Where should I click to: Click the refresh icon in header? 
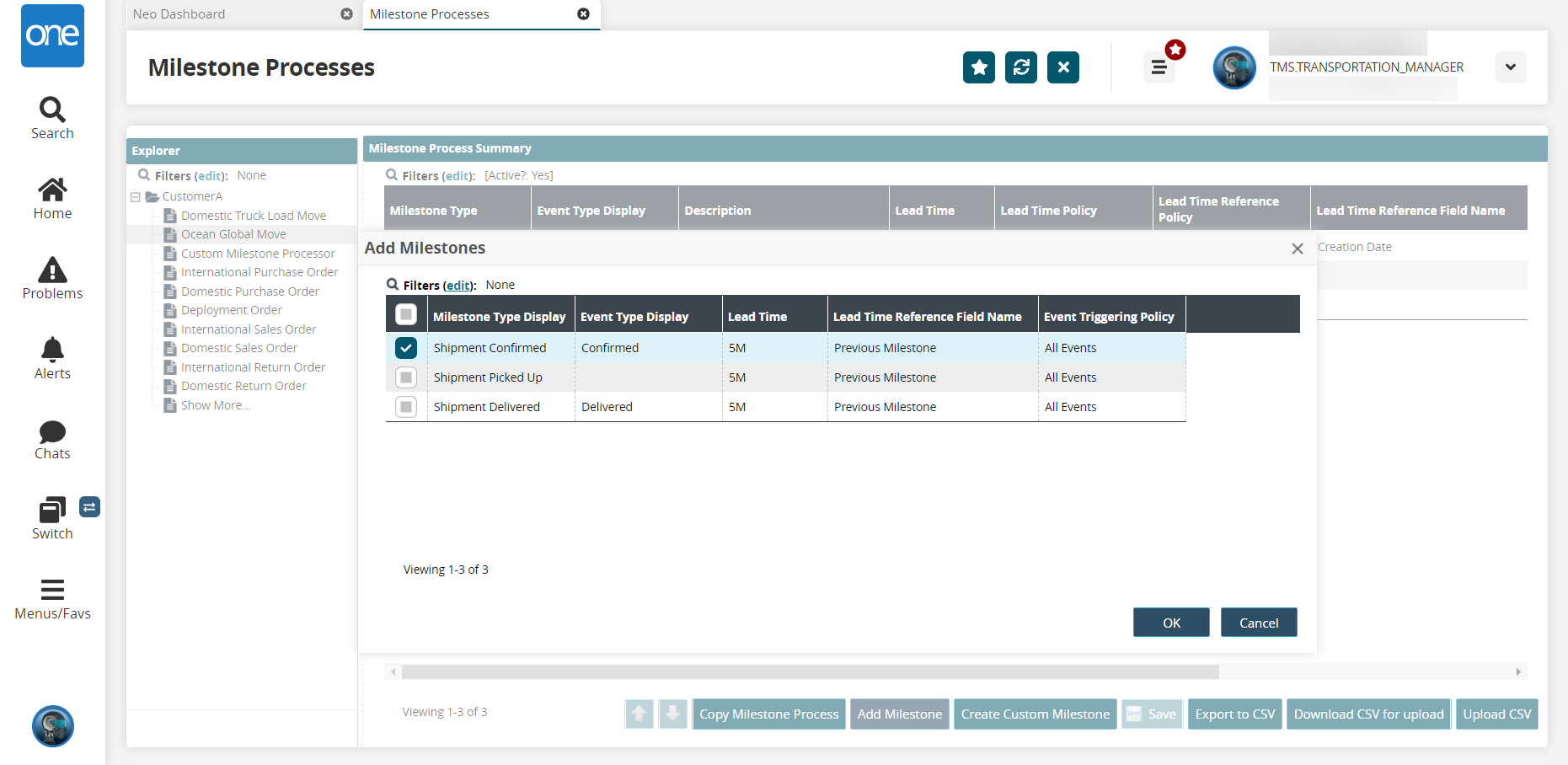click(1021, 67)
